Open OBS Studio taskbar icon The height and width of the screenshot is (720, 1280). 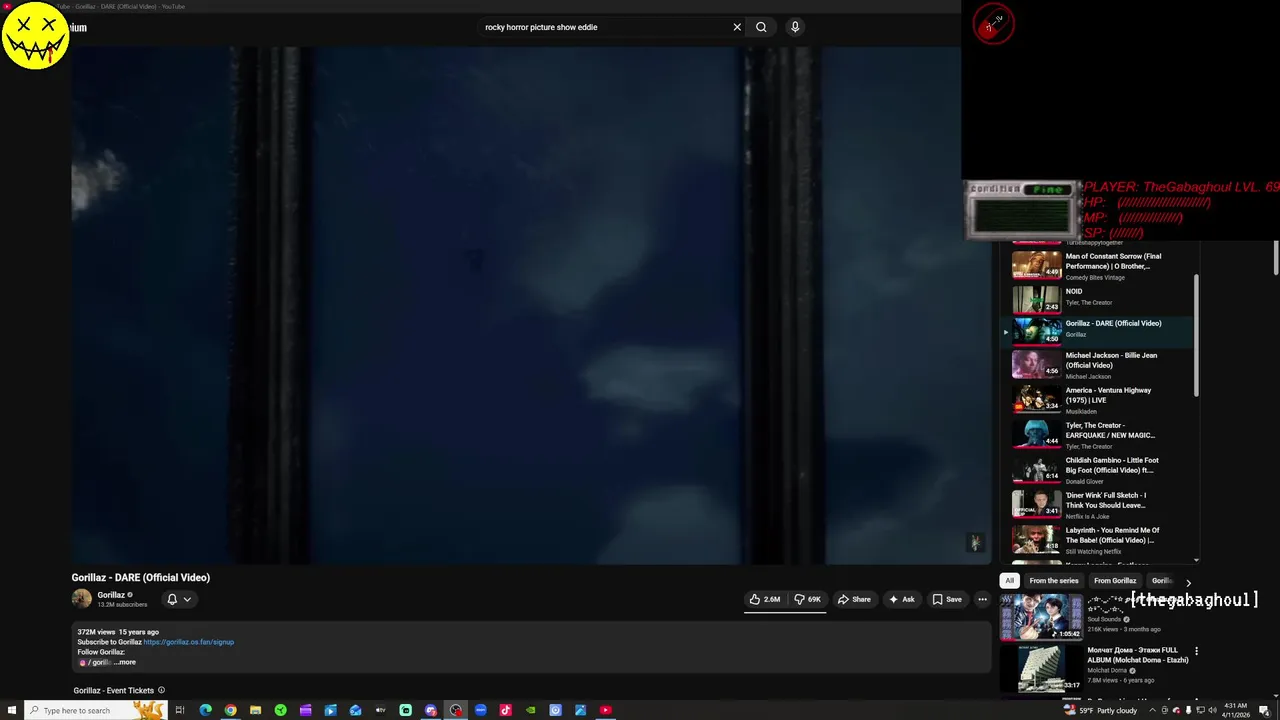click(455, 710)
